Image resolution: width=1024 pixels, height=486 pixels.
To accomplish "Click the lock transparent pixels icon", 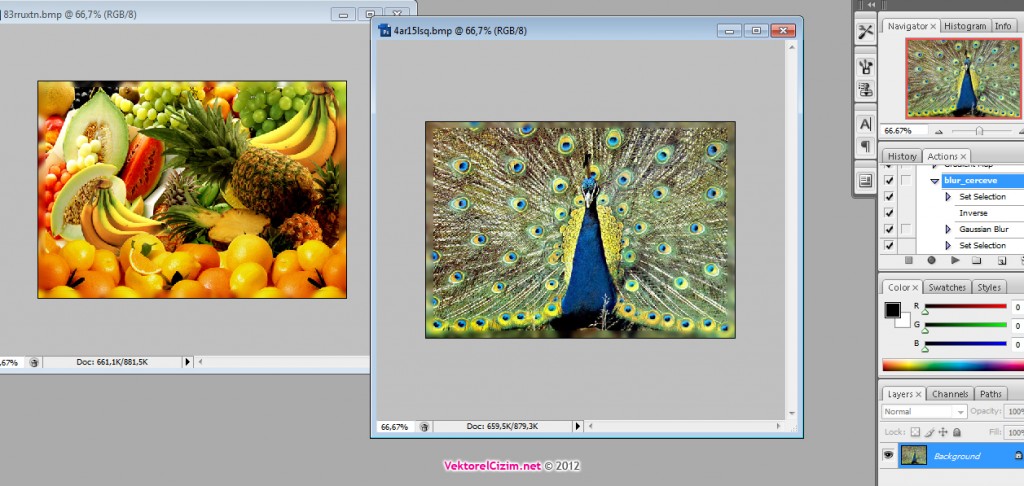I will click(915, 432).
